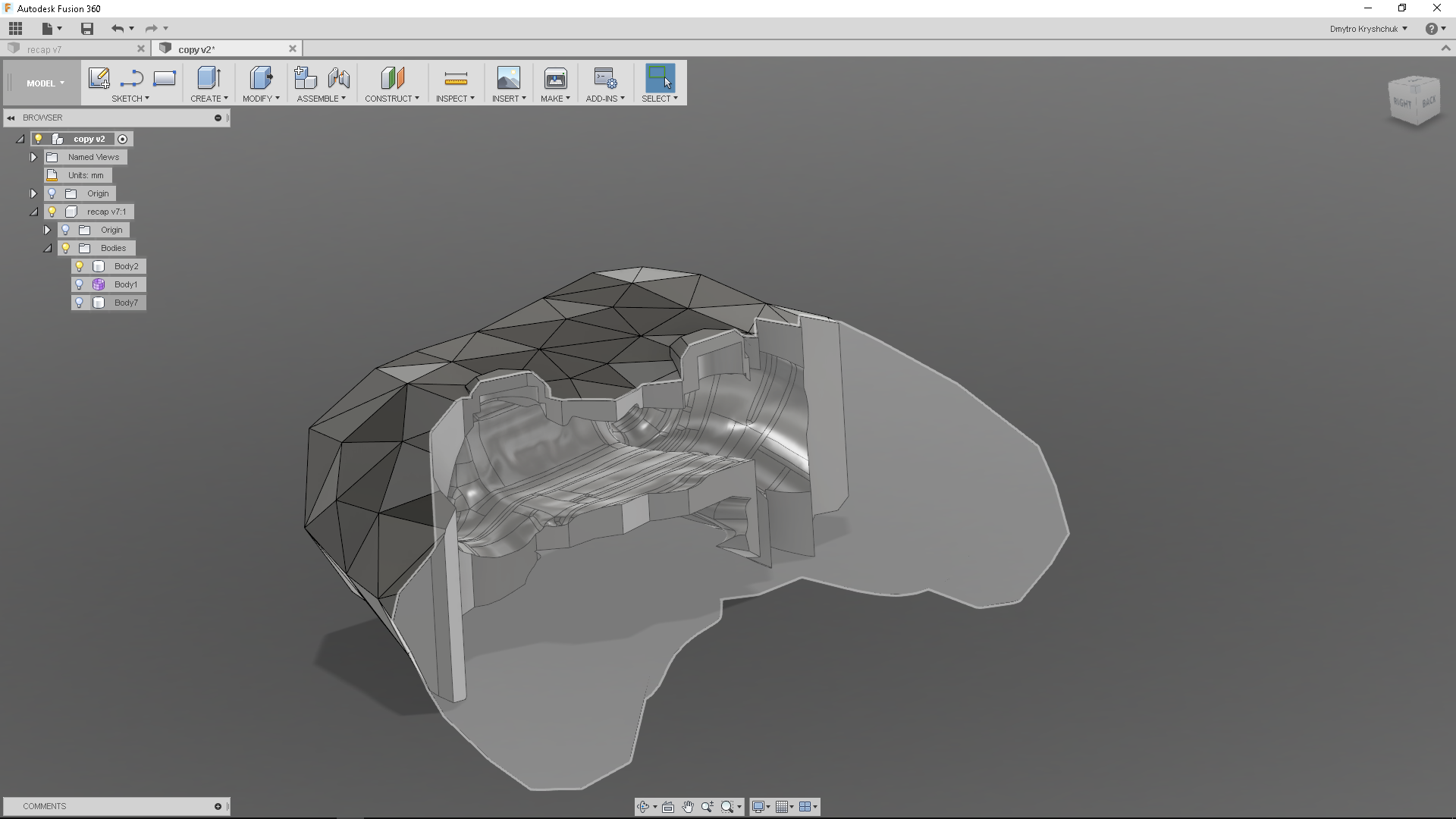Collapse the Bodies folder
Viewport: 1456px width, 819px height.
tap(47, 248)
